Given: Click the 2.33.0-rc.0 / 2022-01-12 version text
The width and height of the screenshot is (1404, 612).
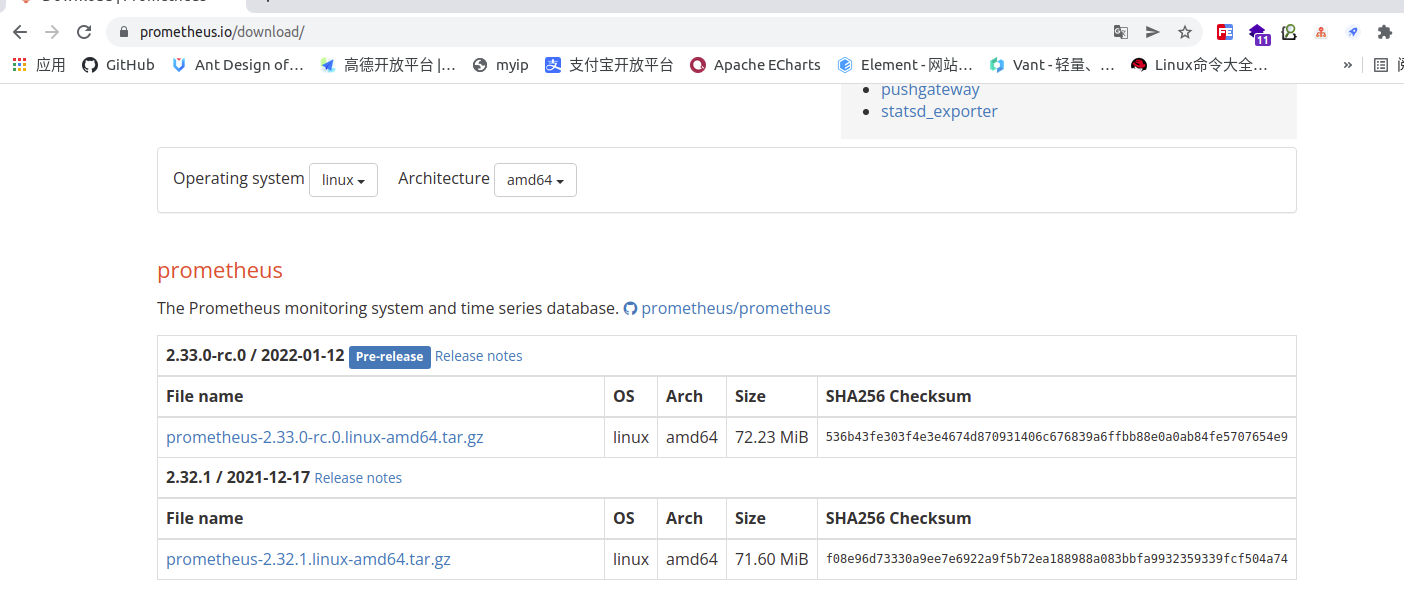Looking at the screenshot, I should pos(255,356).
